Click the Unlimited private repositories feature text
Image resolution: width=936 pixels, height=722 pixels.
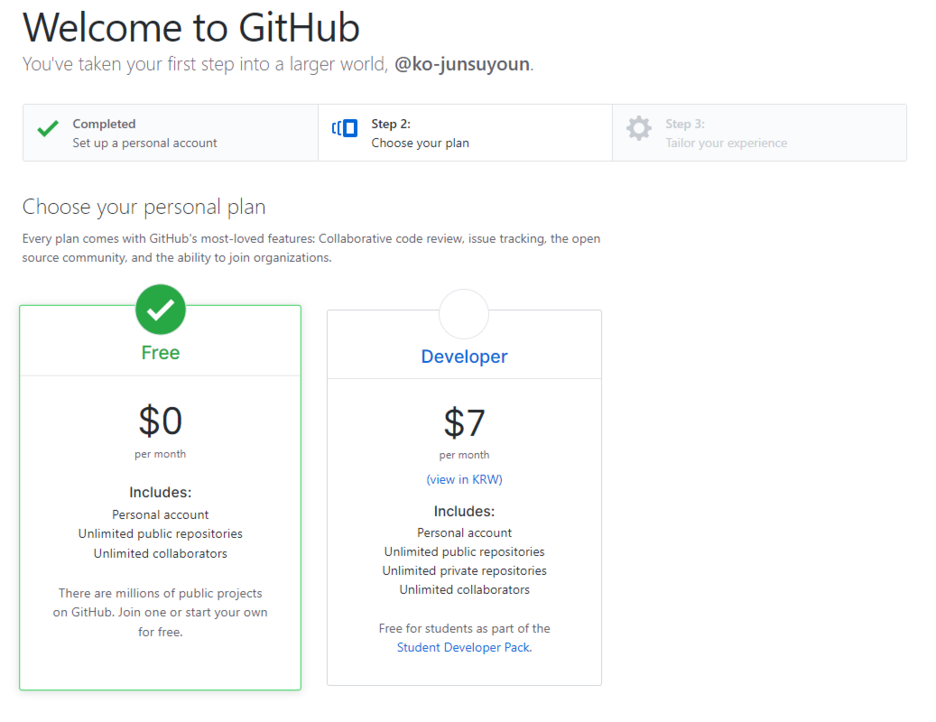pos(463,570)
